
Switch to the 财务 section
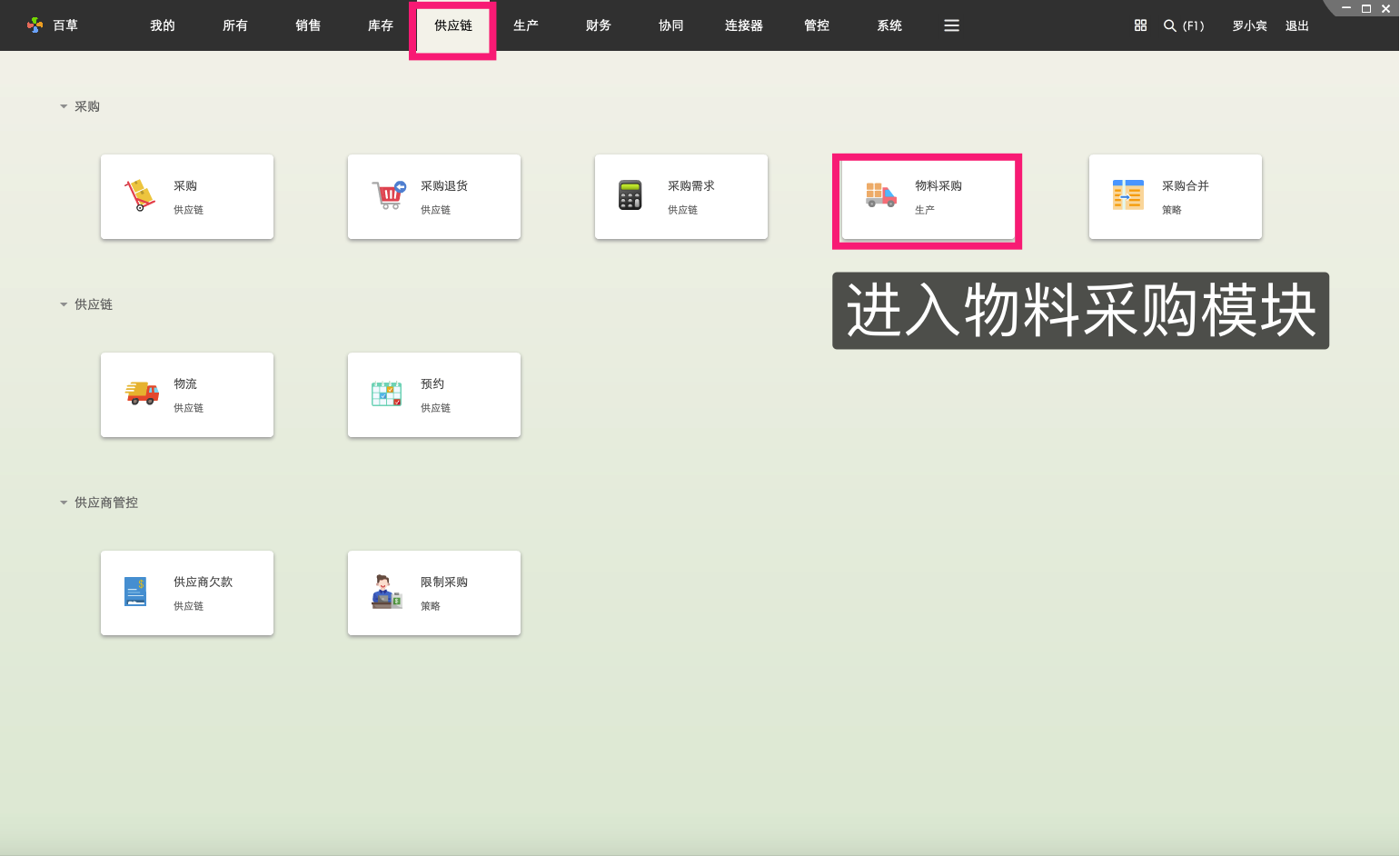[x=598, y=25]
